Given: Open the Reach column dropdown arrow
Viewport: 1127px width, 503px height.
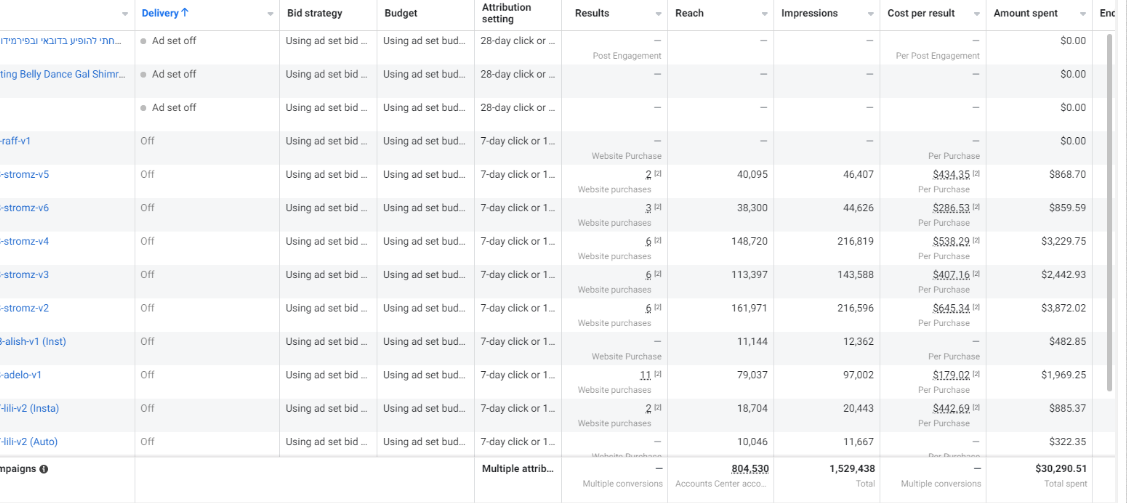Looking at the screenshot, I should click(765, 14).
